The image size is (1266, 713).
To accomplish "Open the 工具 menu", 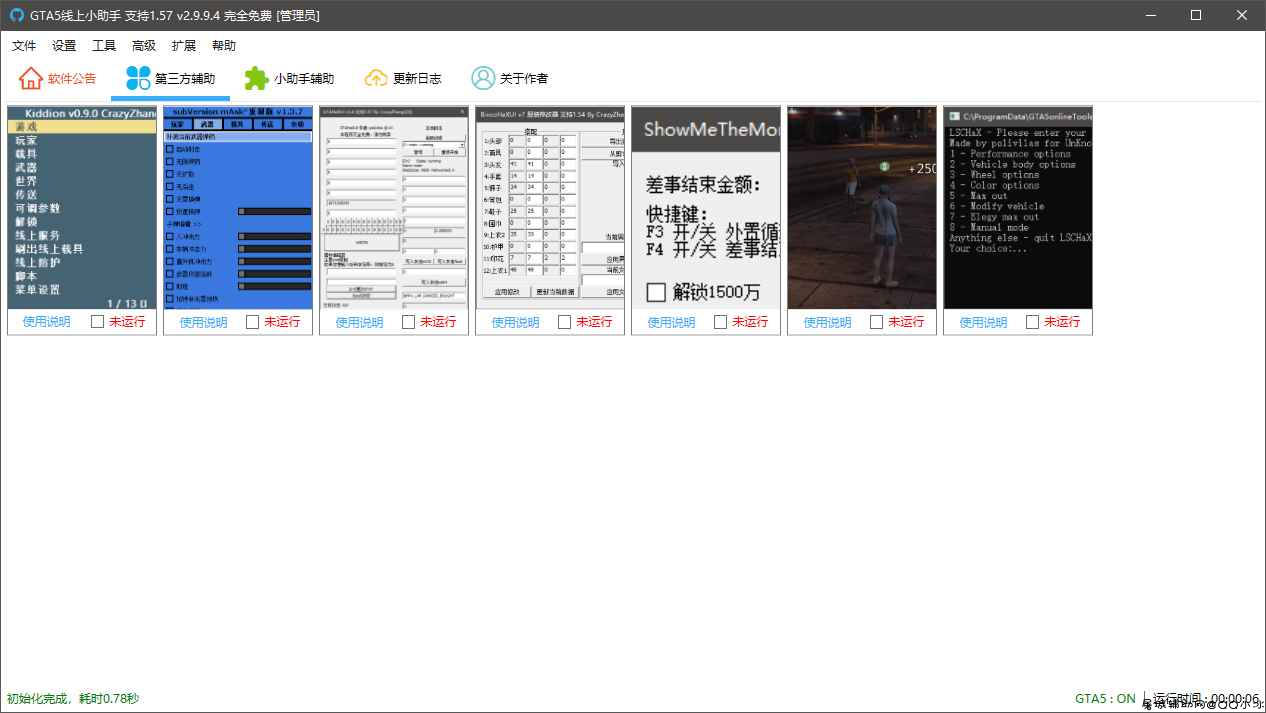I will tap(104, 46).
